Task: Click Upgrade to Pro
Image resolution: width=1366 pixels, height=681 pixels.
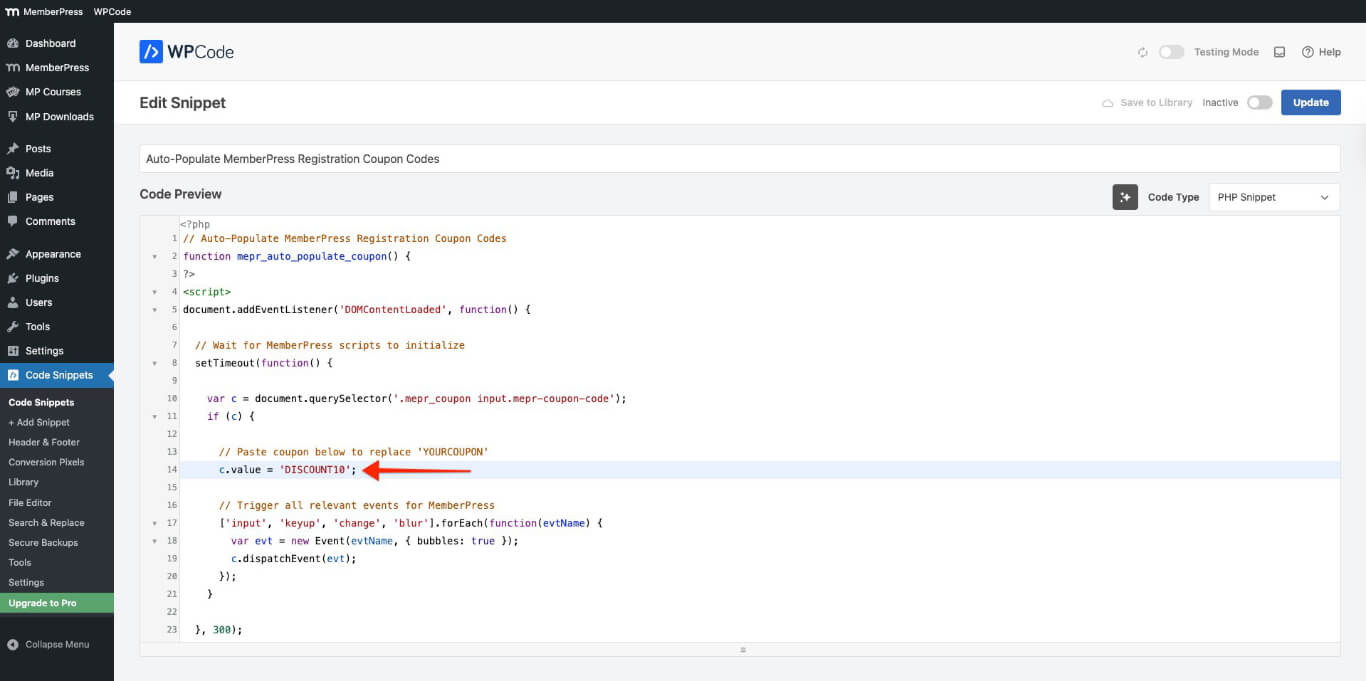Action: click(42, 603)
